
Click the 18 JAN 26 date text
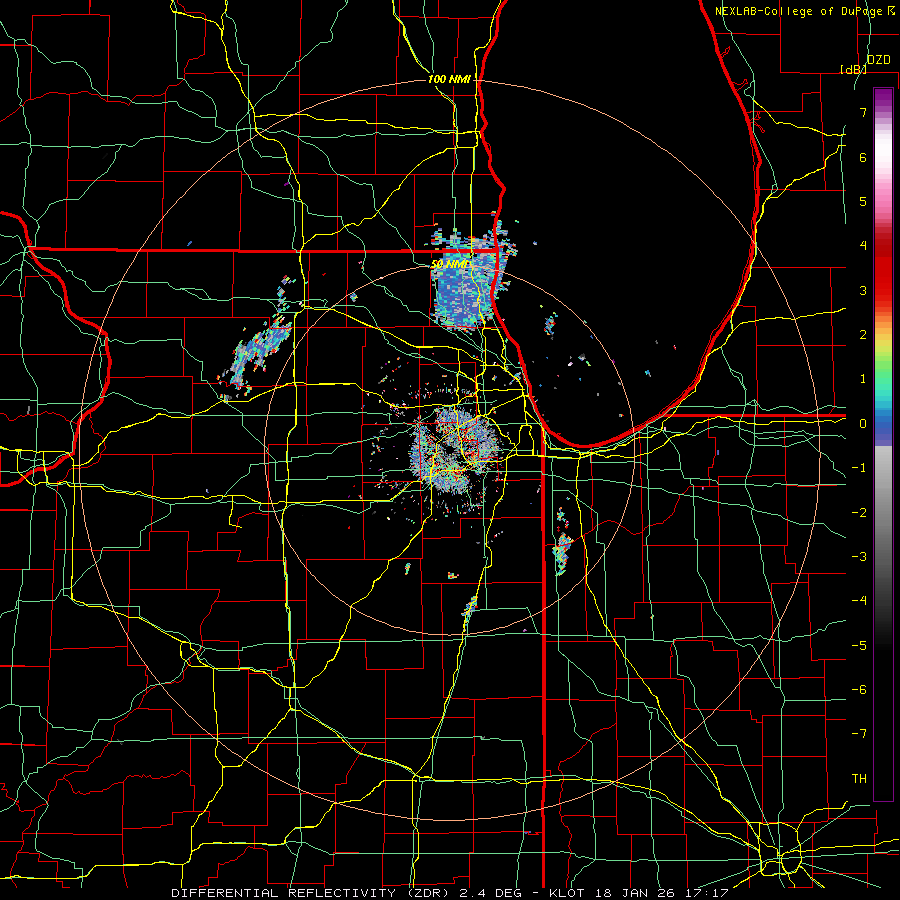(635, 893)
